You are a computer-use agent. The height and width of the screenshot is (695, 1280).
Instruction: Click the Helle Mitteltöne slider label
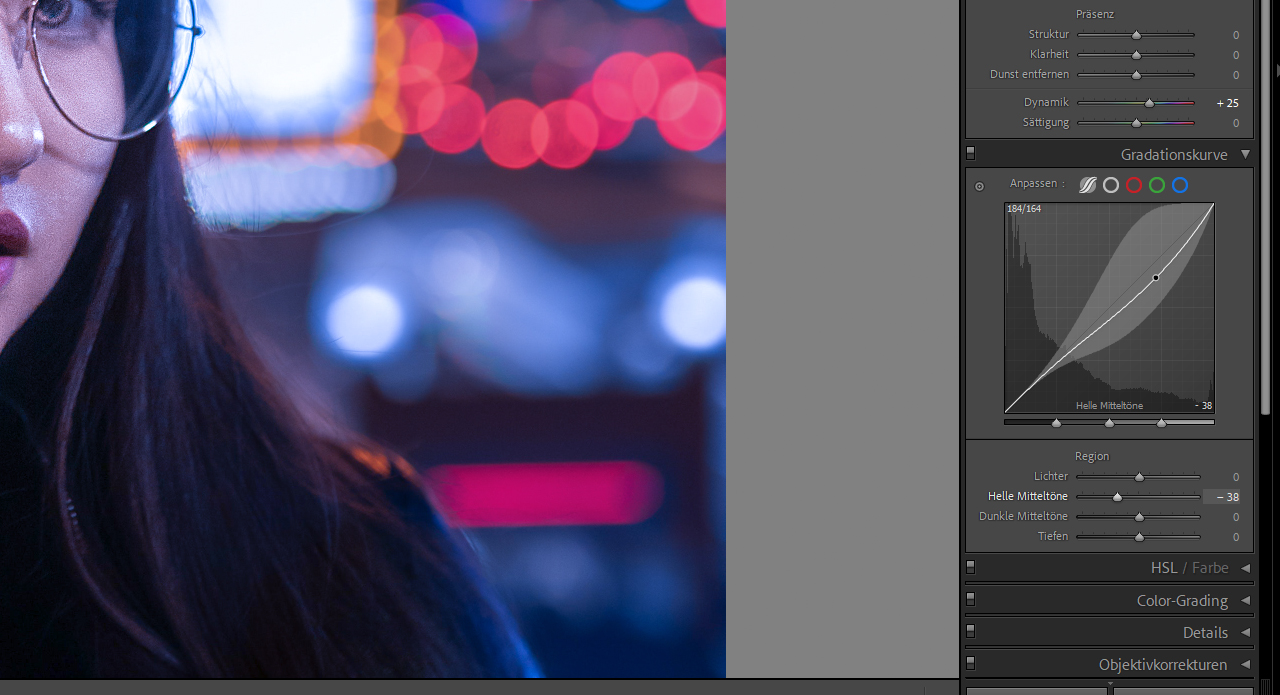[x=1028, y=497]
